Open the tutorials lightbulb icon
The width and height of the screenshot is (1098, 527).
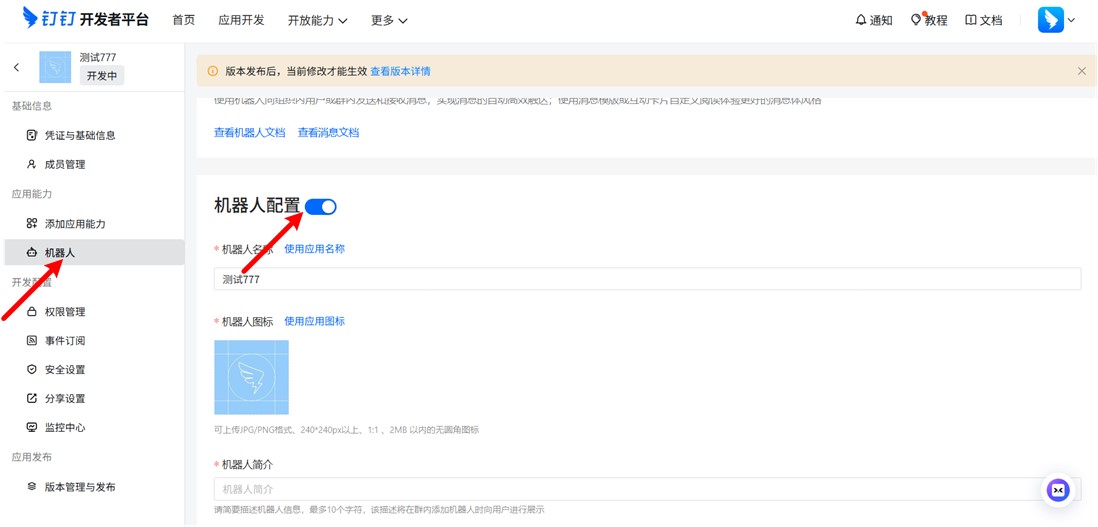coord(916,20)
